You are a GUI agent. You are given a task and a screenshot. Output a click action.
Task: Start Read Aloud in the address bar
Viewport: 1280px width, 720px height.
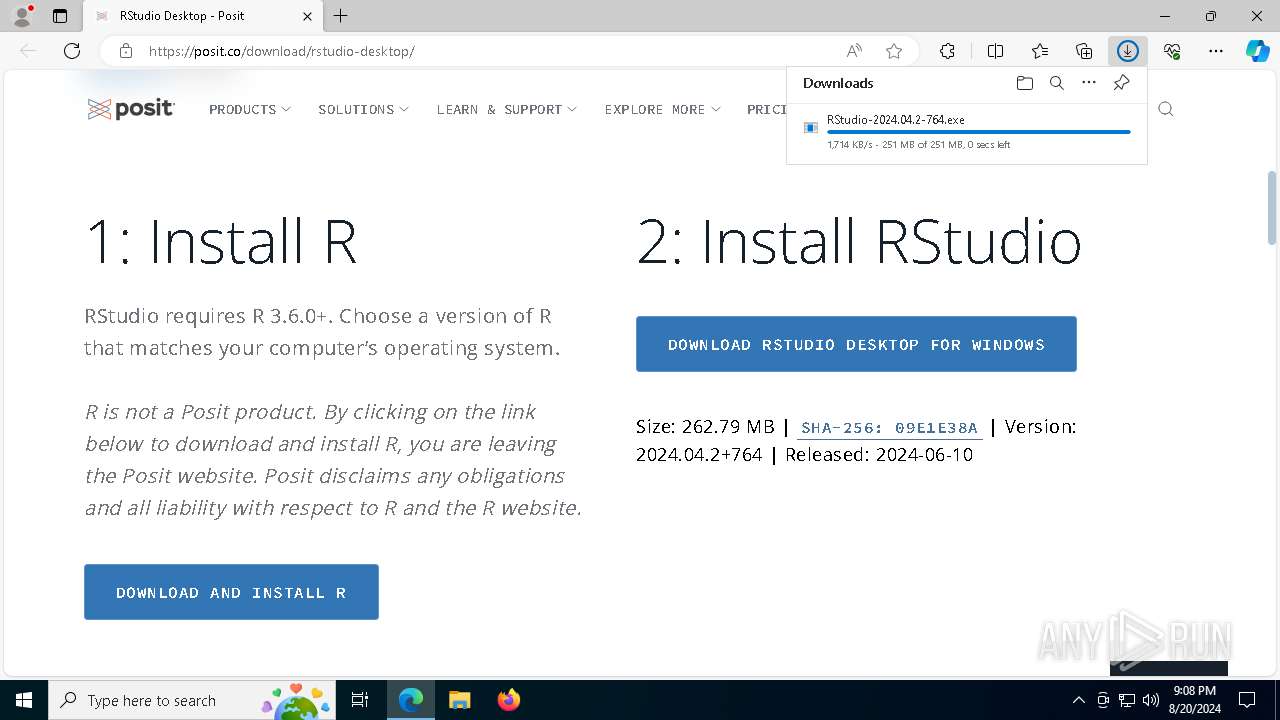coord(854,51)
